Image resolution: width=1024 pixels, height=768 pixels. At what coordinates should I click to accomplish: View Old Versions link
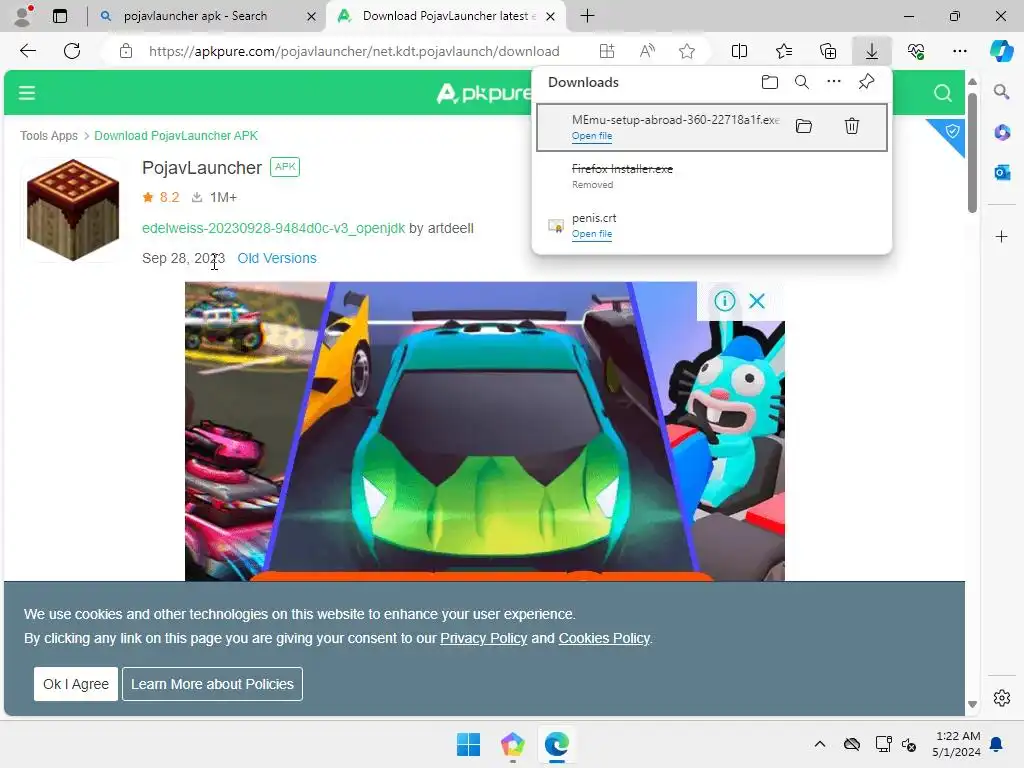[277, 258]
